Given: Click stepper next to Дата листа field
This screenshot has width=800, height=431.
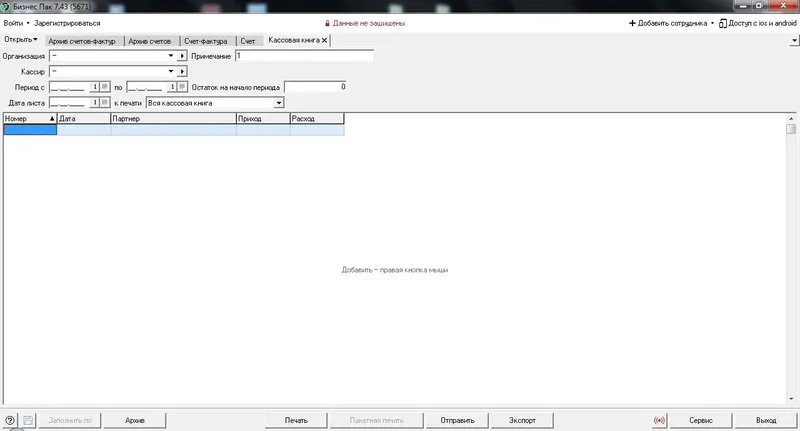Looking at the screenshot, I should (x=95, y=103).
